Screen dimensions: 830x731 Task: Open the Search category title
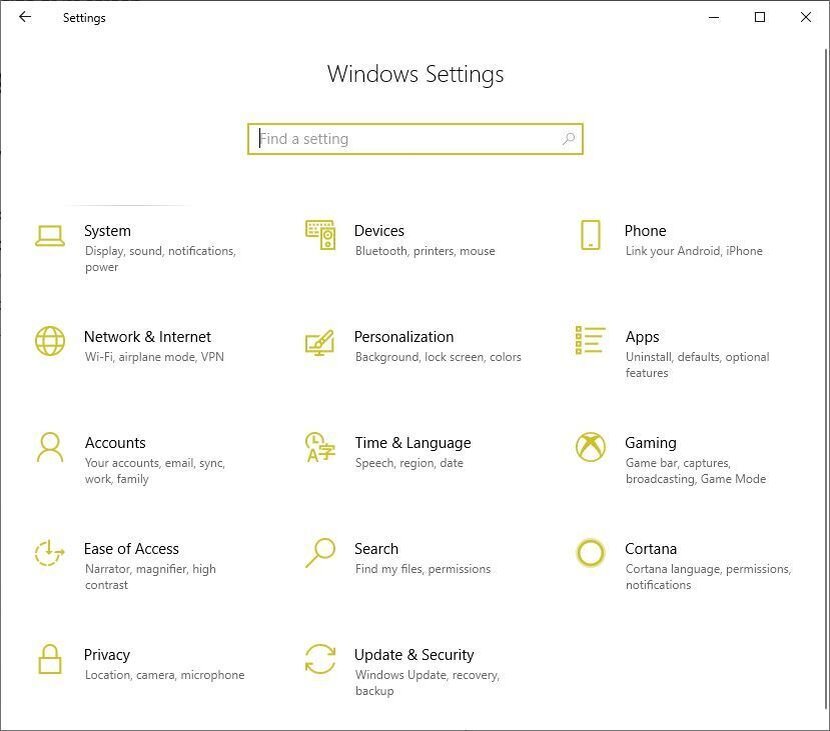(376, 548)
